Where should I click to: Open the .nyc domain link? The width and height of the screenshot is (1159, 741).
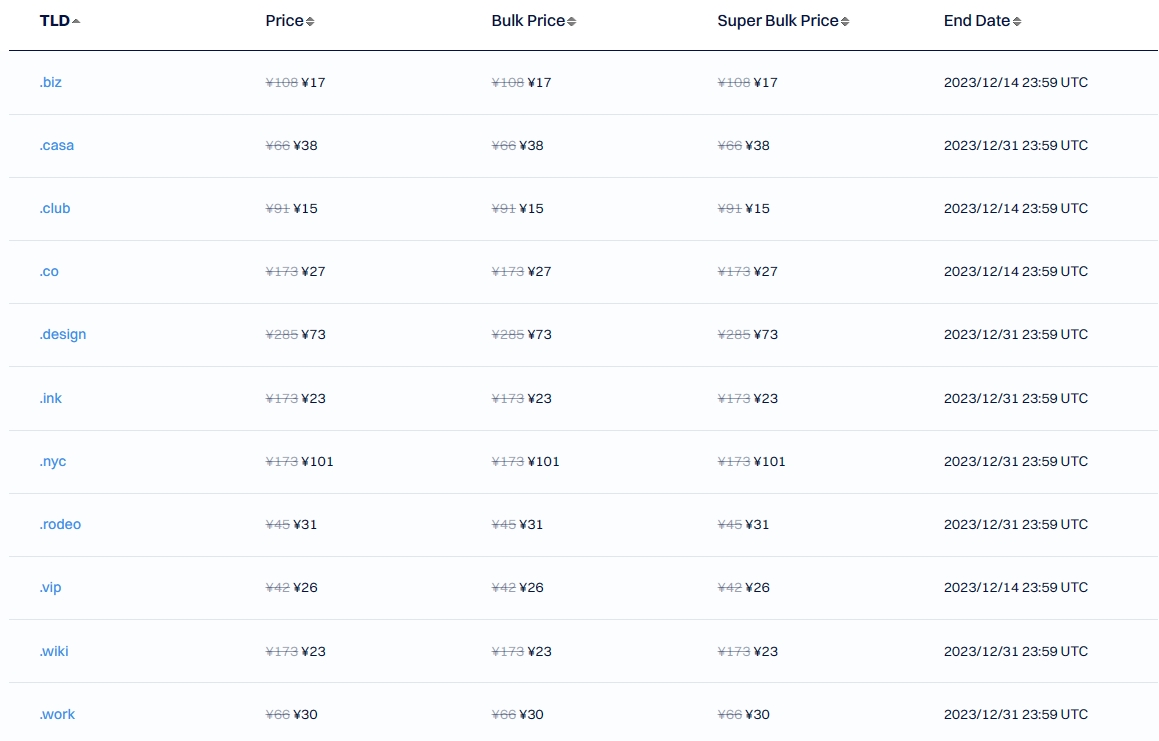53,461
